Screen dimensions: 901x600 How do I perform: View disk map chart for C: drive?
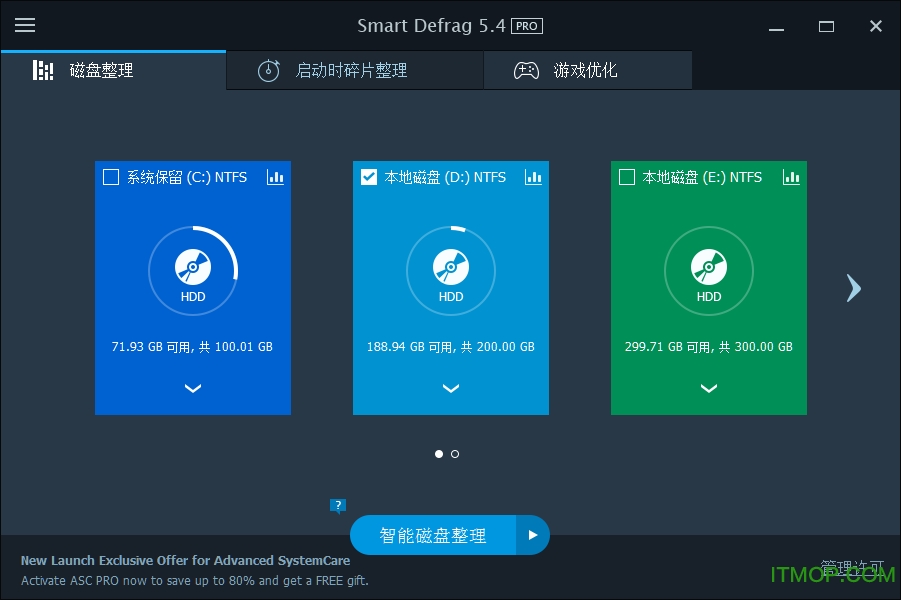[x=275, y=177]
